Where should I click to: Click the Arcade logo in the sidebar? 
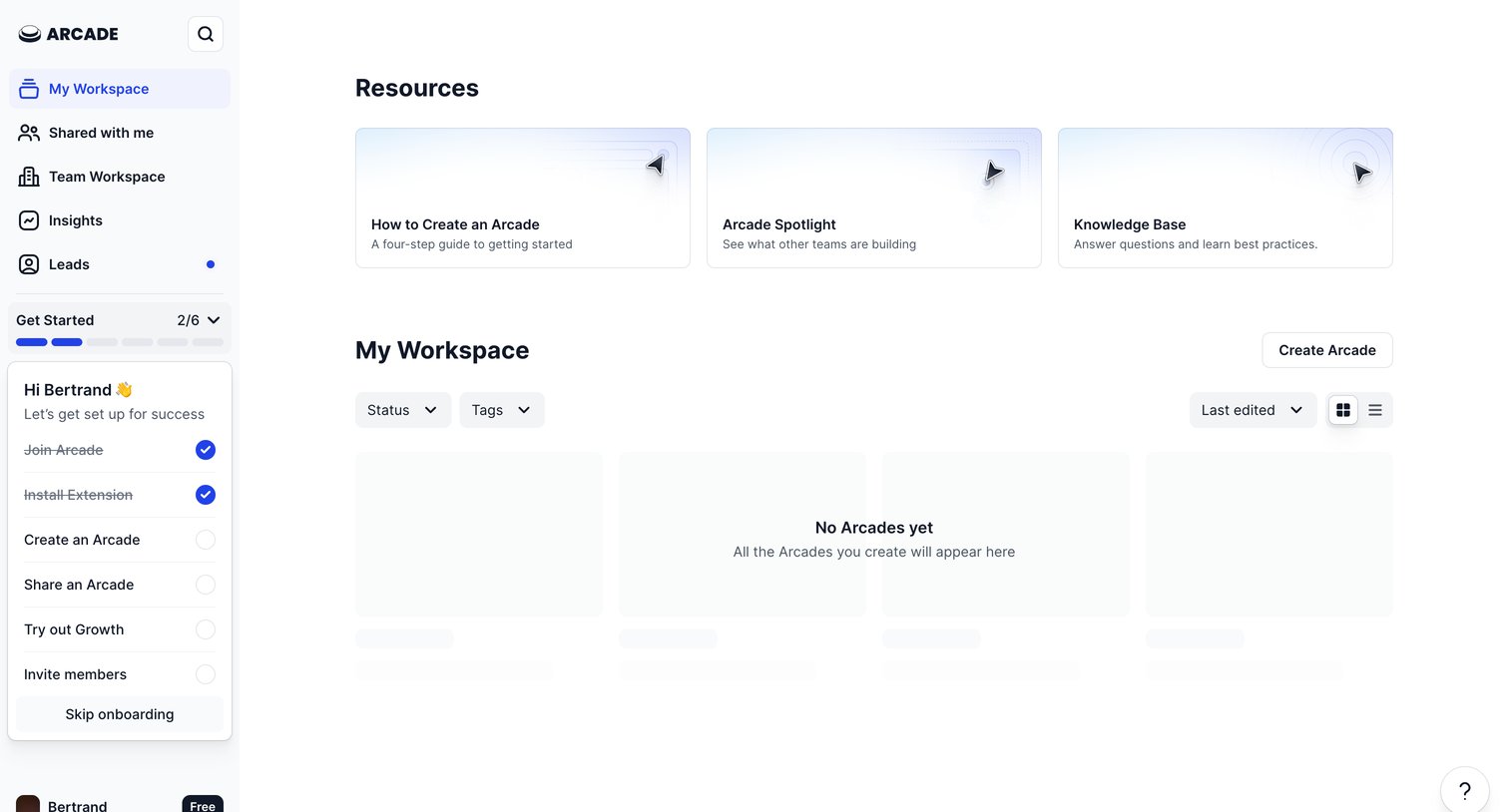point(68,34)
